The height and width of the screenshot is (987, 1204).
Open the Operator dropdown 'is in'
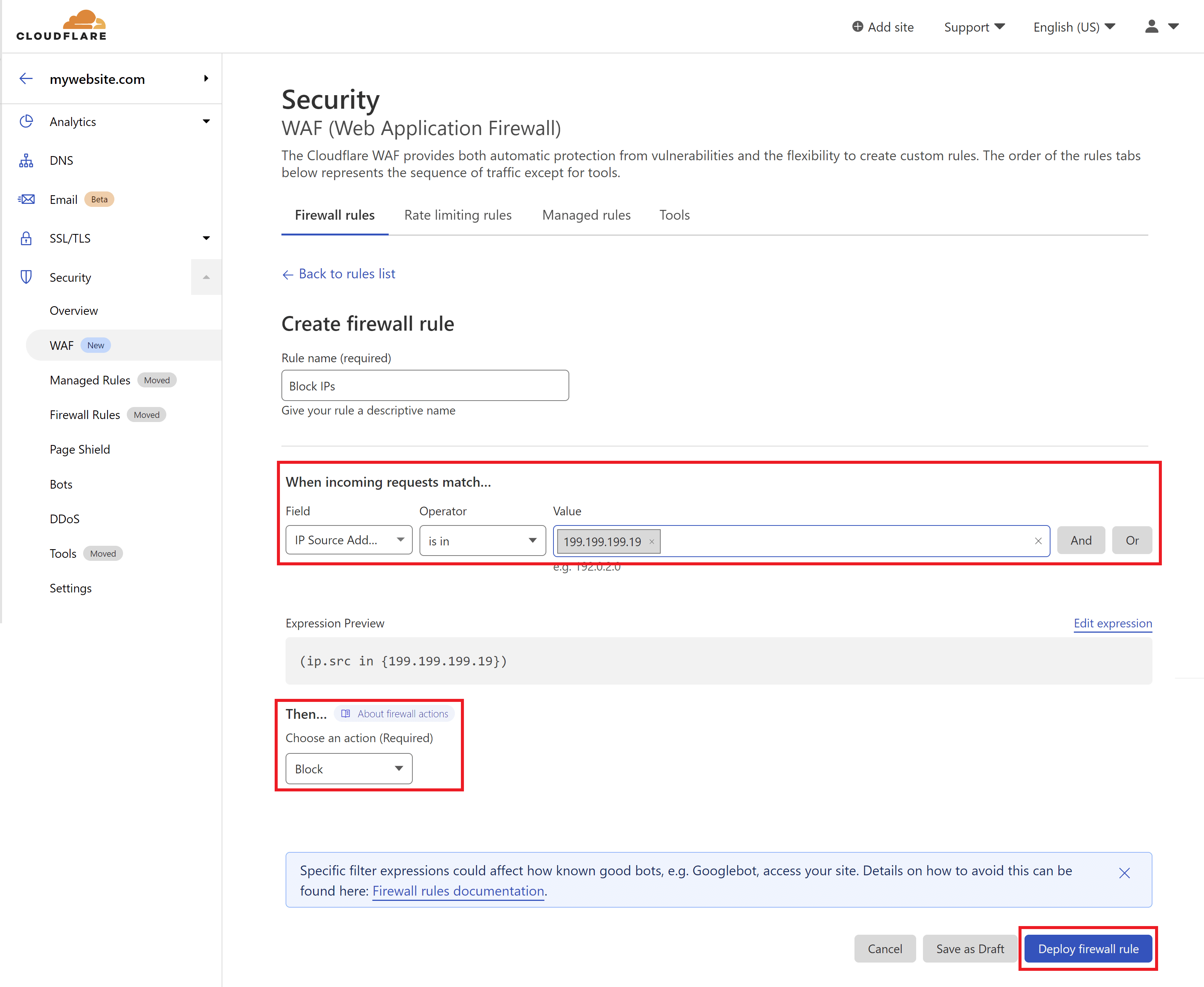click(482, 541)
